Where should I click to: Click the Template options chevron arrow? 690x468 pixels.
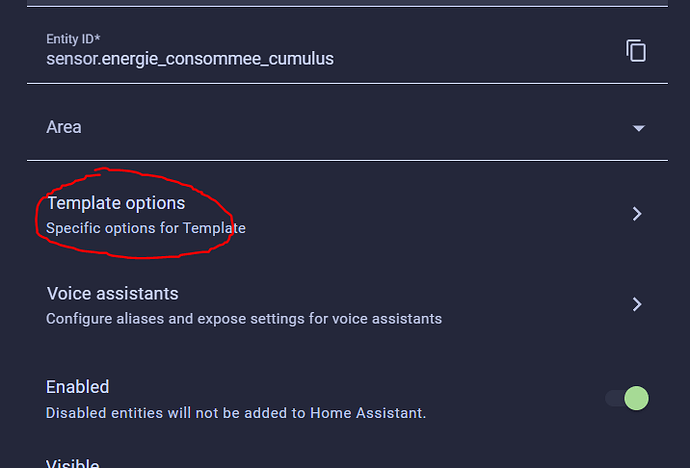637,214
